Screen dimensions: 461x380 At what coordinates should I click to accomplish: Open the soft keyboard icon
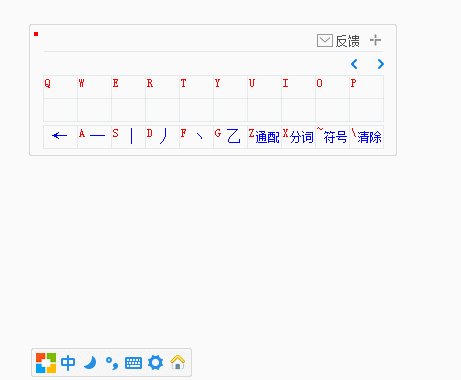[x=133, y=363]
